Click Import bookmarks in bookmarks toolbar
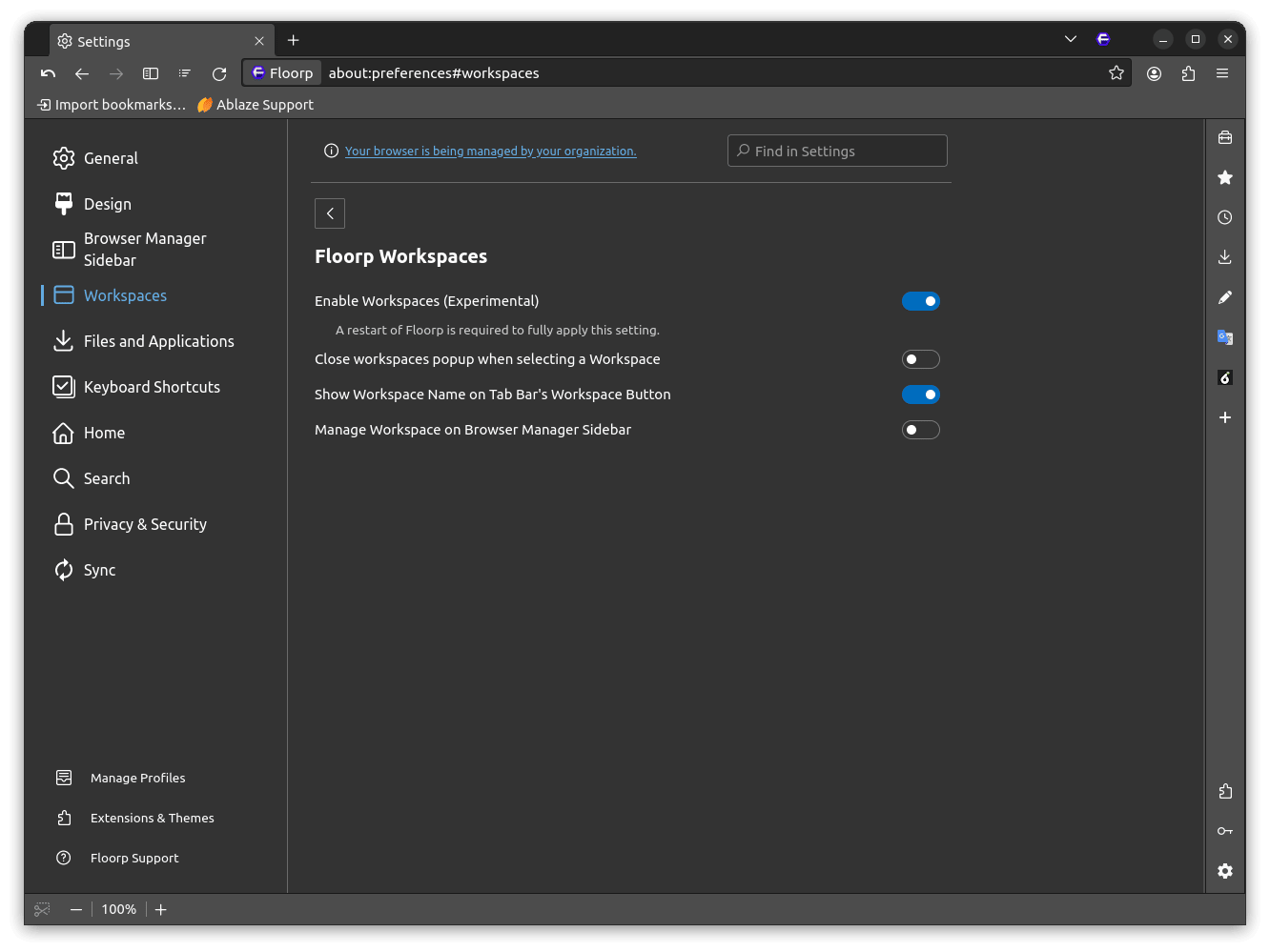This screenshot has height=952, width=1270. pyautogui.click(x=111, y=105)
